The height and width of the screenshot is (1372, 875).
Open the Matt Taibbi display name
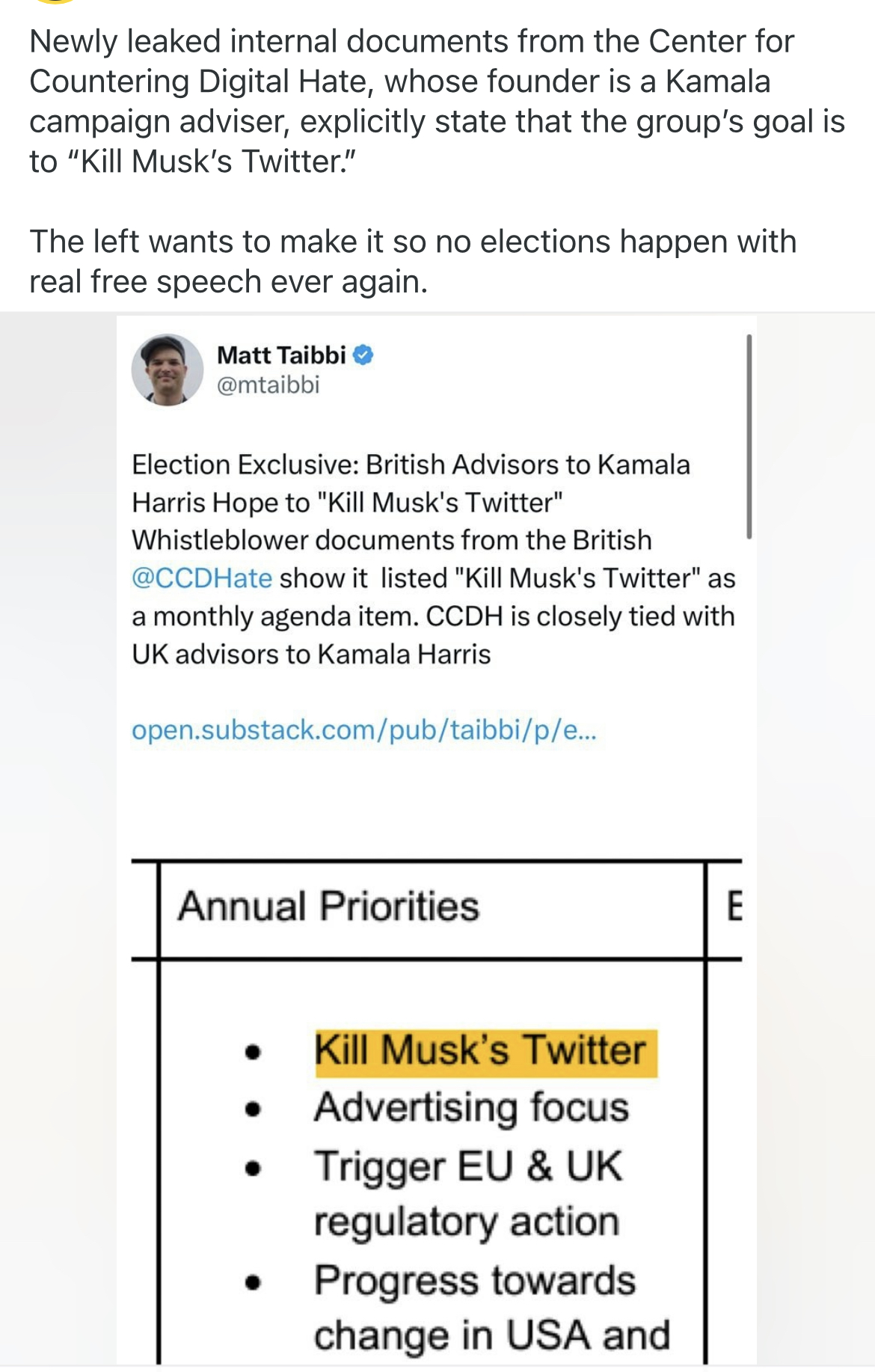point(281,355)
